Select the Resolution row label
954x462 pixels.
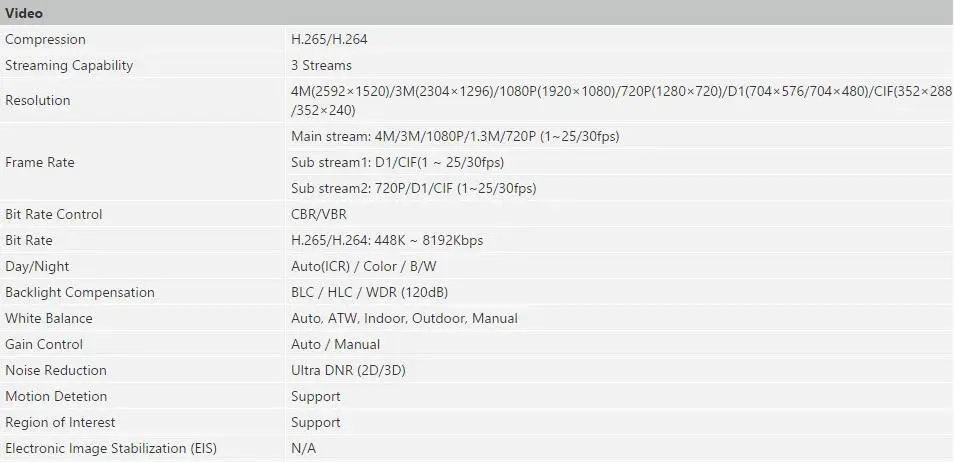tap(38, 100)
